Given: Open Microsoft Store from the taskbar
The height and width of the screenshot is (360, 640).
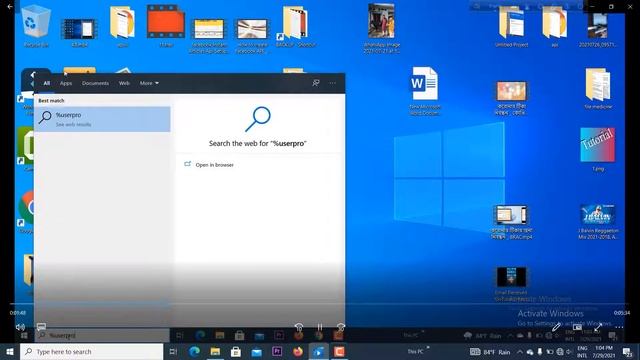Looking at the screenshot, I should pos(236,351).
